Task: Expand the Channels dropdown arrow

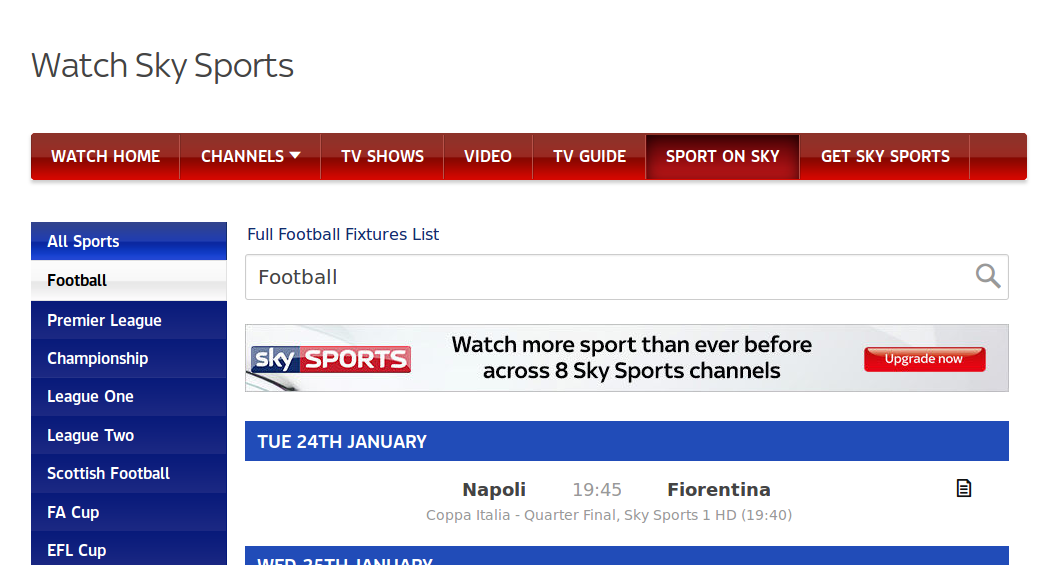Action: click(295, 155)
